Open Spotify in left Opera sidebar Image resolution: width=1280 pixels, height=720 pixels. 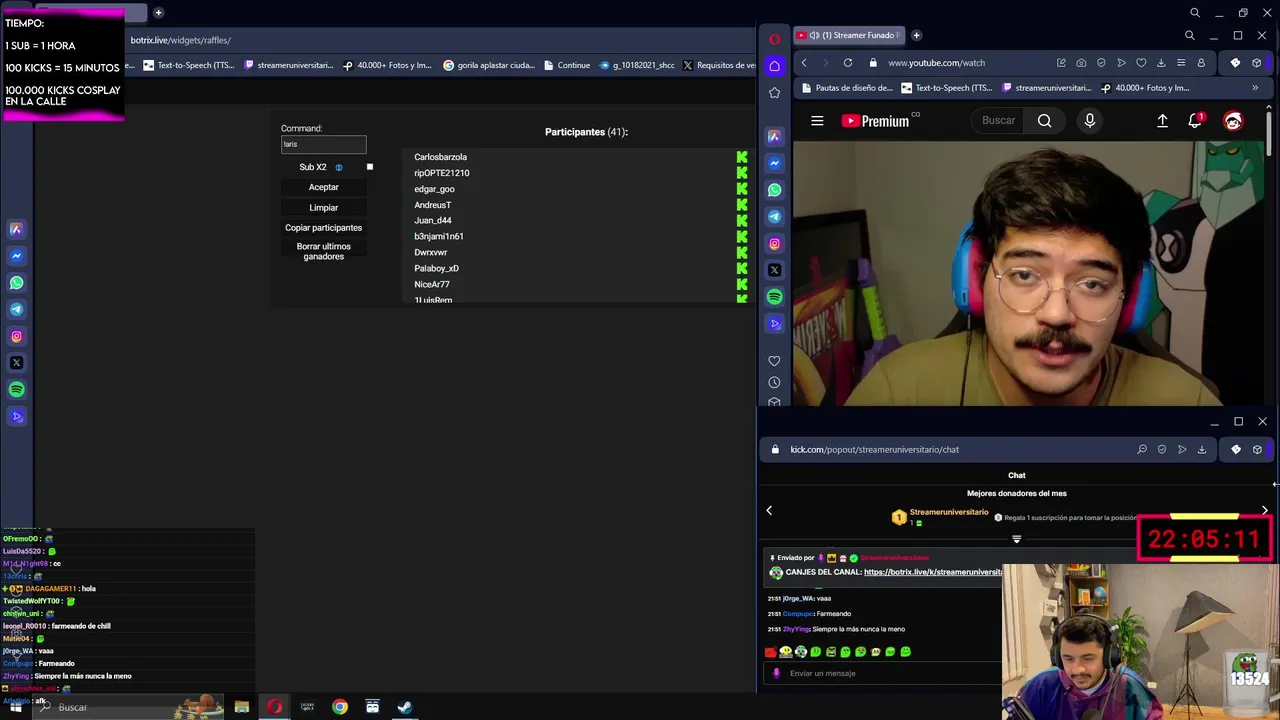point(16,390)
